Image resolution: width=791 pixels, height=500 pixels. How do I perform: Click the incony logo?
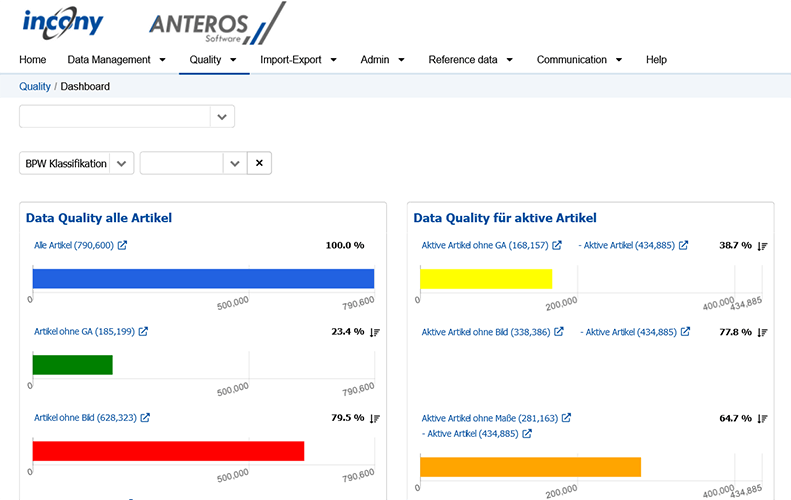[63, 23]
